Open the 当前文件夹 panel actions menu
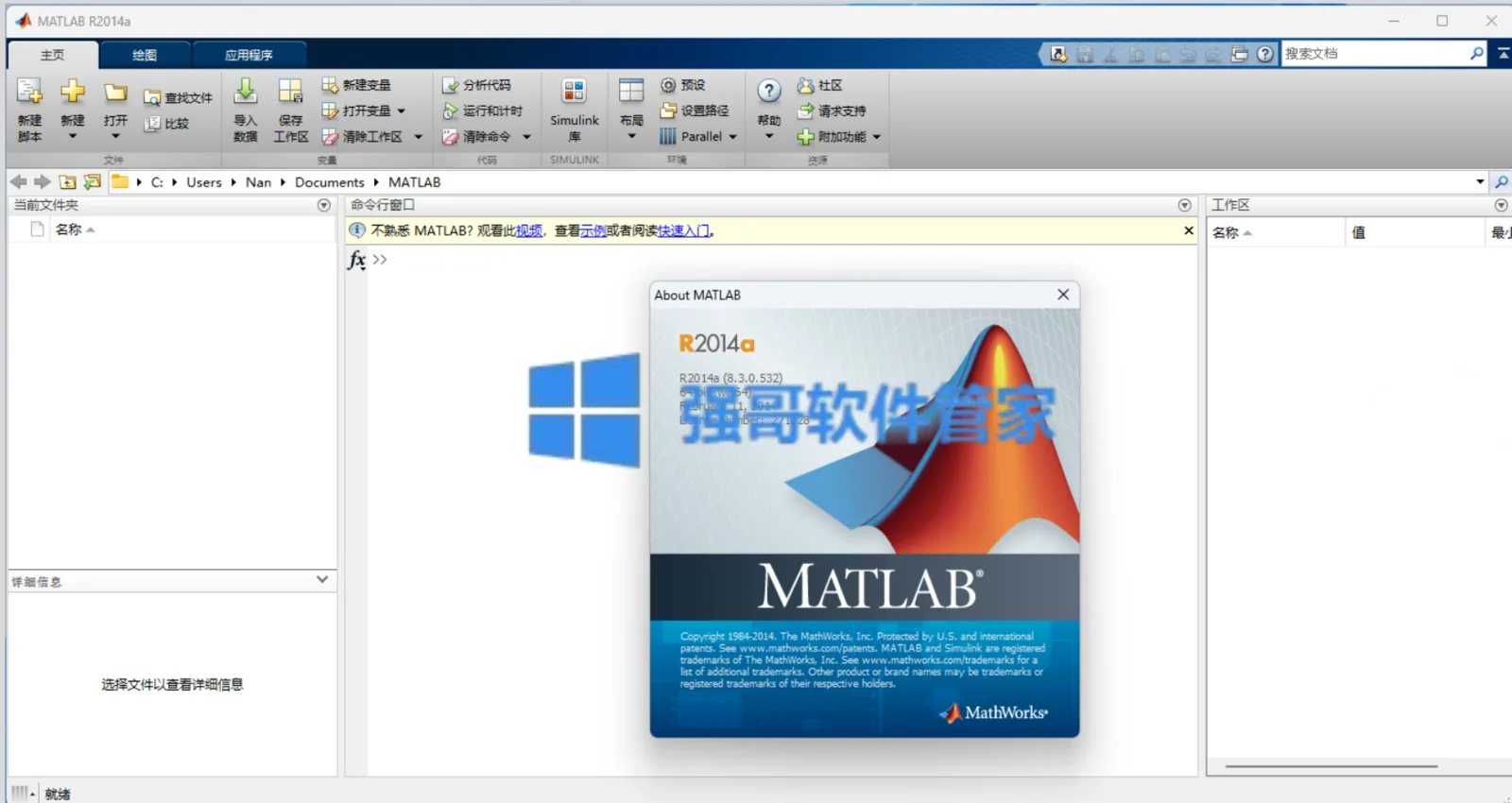 click(324, 205)
